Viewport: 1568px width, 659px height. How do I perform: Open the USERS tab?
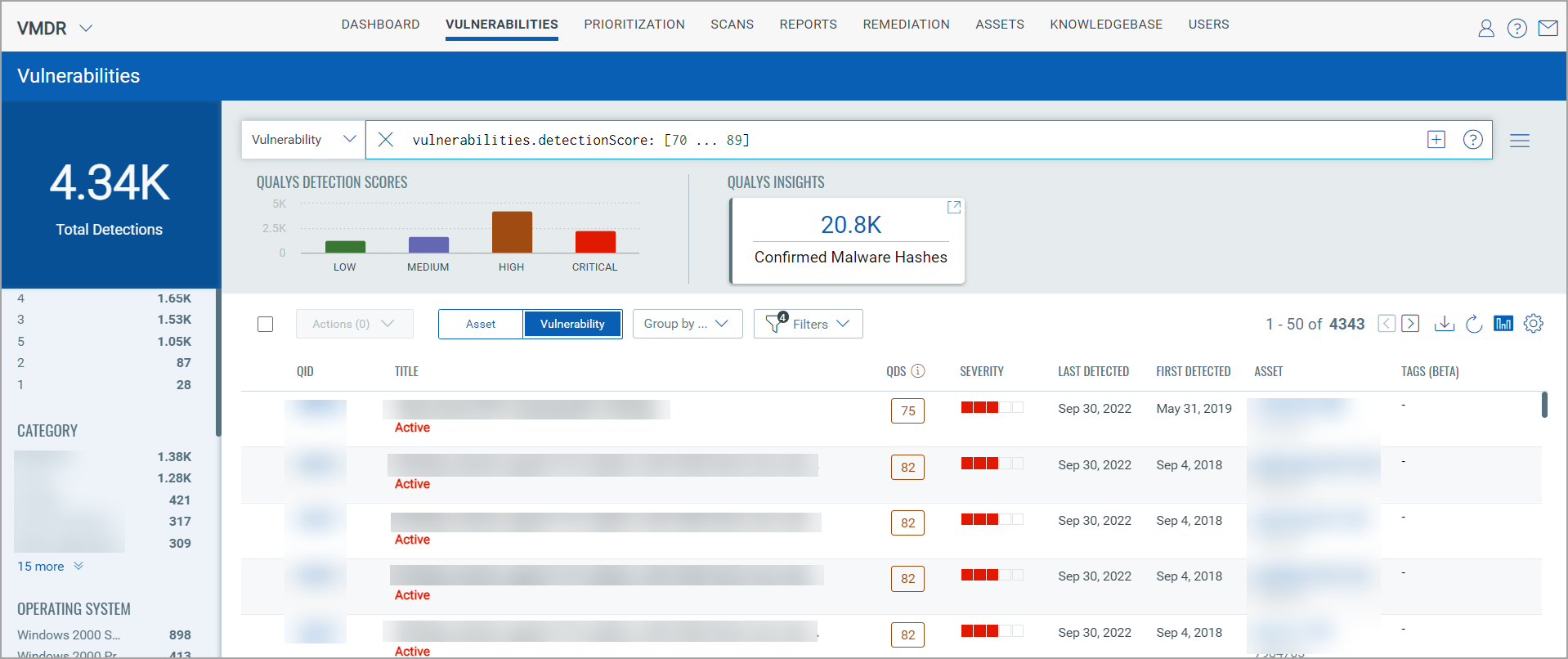tap(1209, 25)
